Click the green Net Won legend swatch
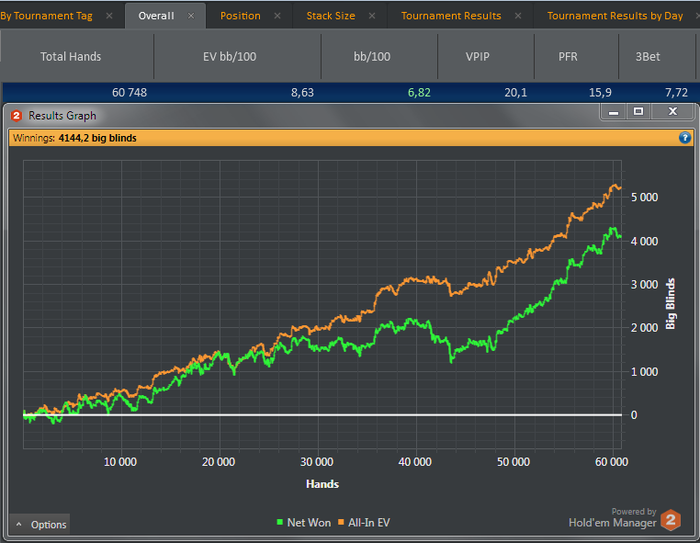 (280, 522)
